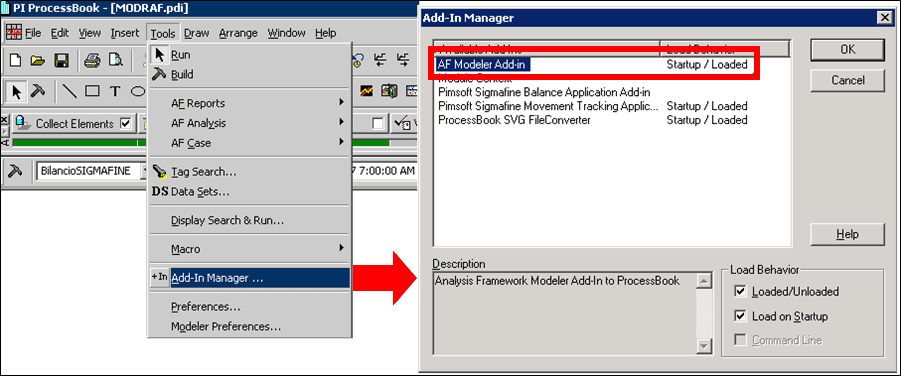This screenshot has height=376, width=901.
Task: Choose Run from the Tools menu
Action: (249, 55)
